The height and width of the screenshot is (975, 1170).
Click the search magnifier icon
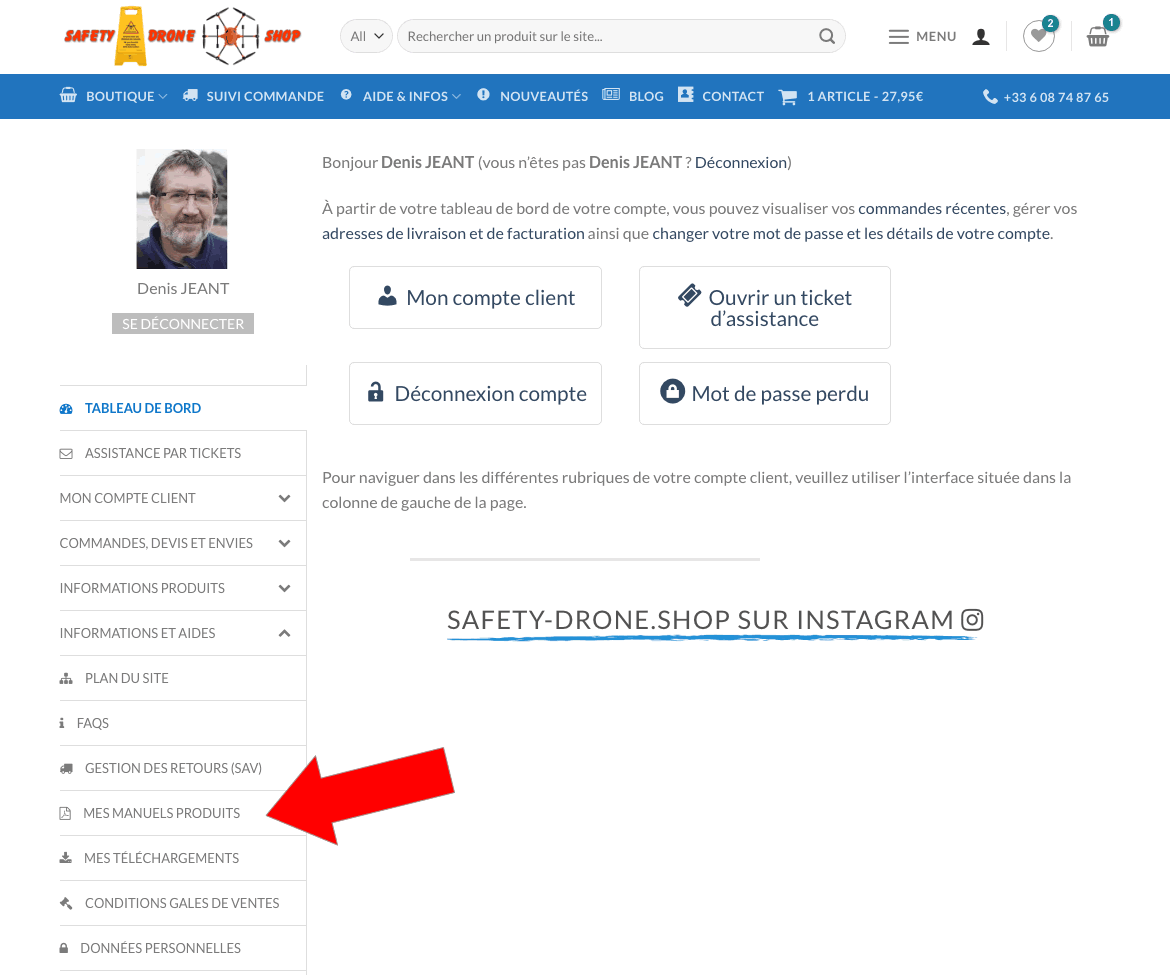pos(827,37)
